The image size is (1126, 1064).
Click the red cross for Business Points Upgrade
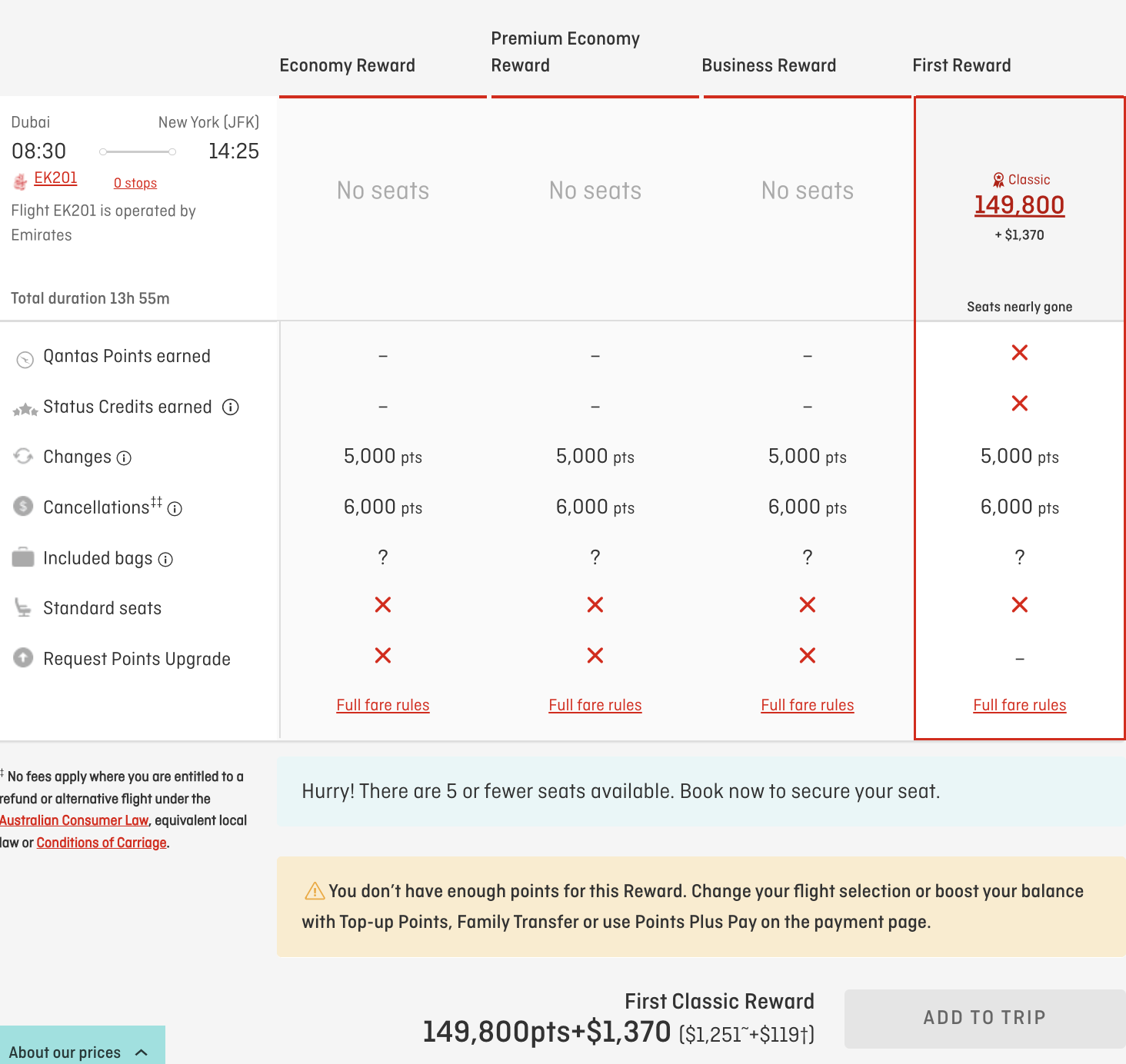coord(808,656)
